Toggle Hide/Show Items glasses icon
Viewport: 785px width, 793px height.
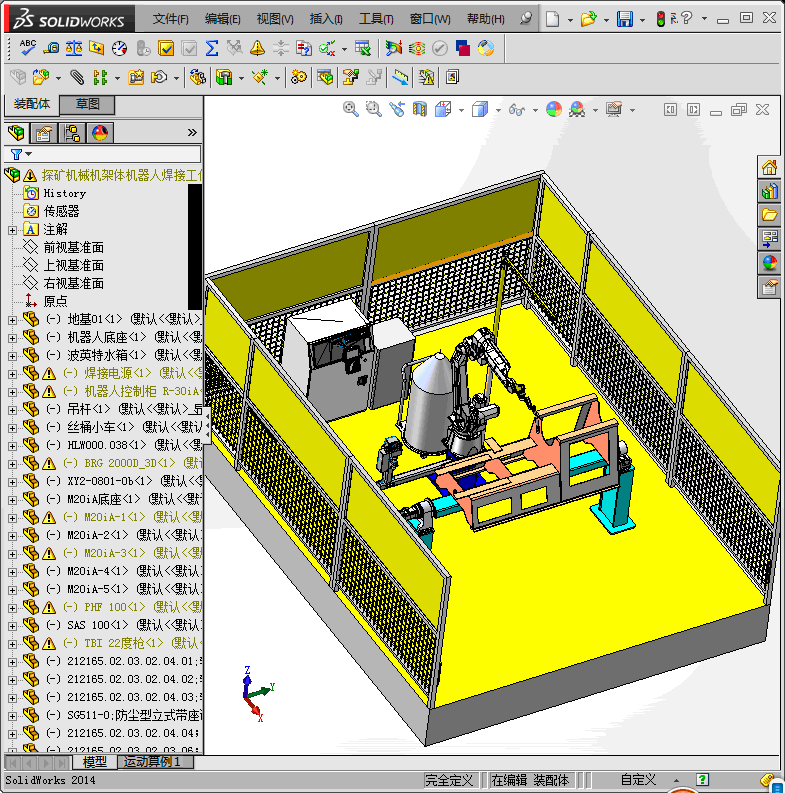click(517, 109)
